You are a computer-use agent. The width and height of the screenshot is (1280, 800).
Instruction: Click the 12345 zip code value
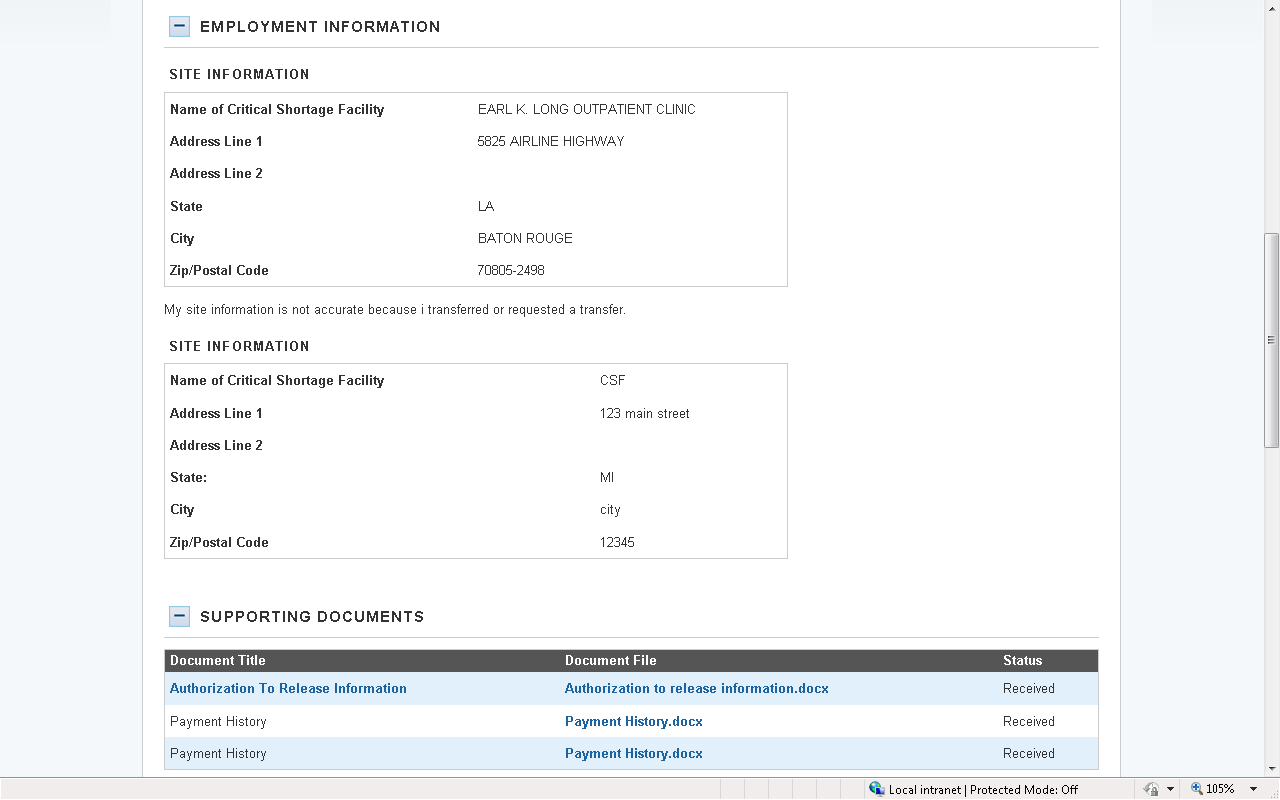coord(618,543)
